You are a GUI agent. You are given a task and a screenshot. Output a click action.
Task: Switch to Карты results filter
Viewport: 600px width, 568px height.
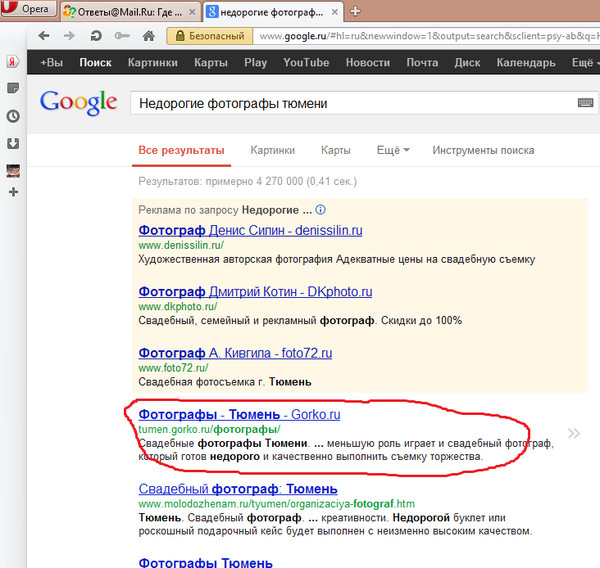point(336,150)
